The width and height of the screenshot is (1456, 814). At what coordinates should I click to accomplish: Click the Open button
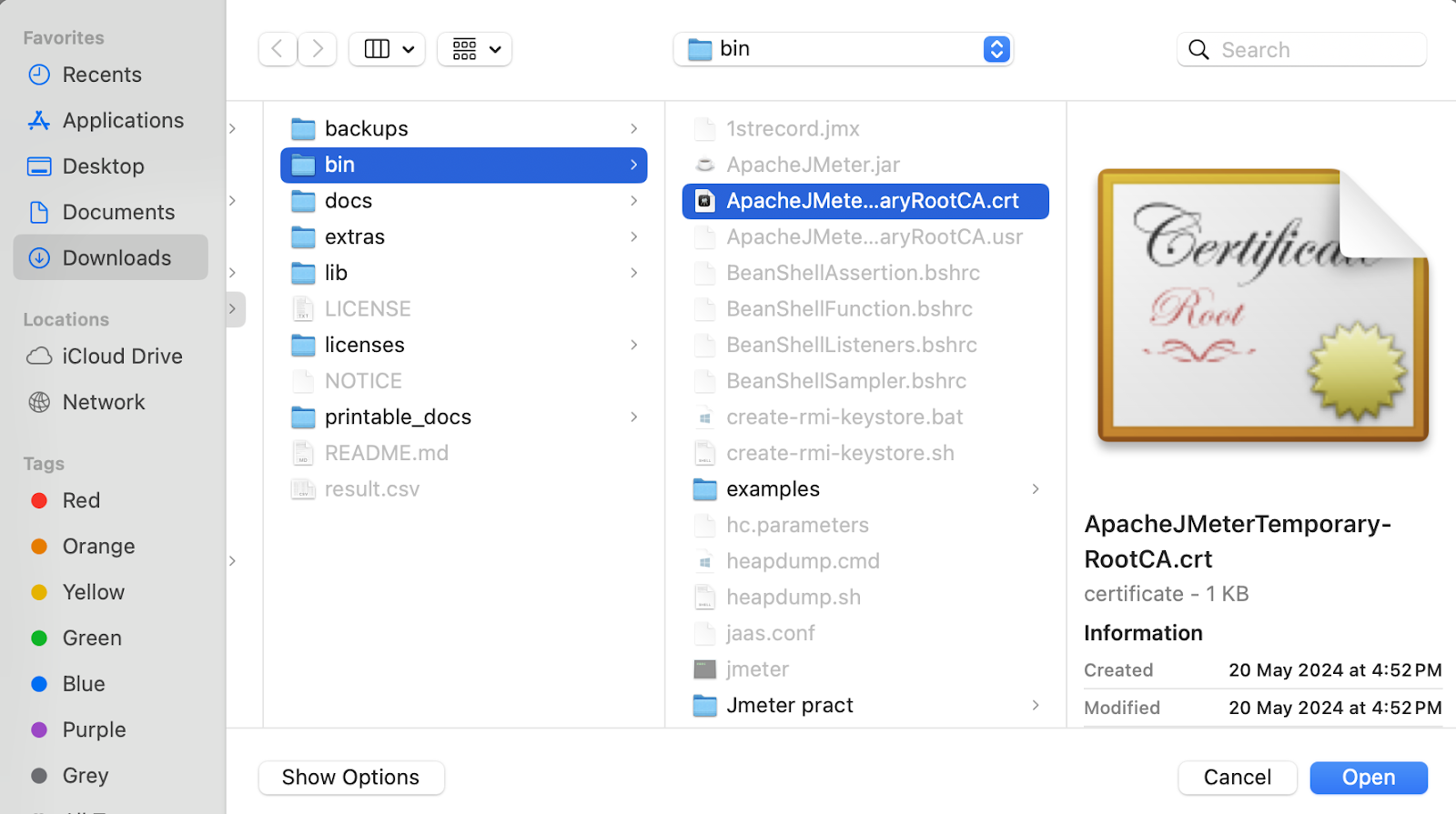(1369, 778)
